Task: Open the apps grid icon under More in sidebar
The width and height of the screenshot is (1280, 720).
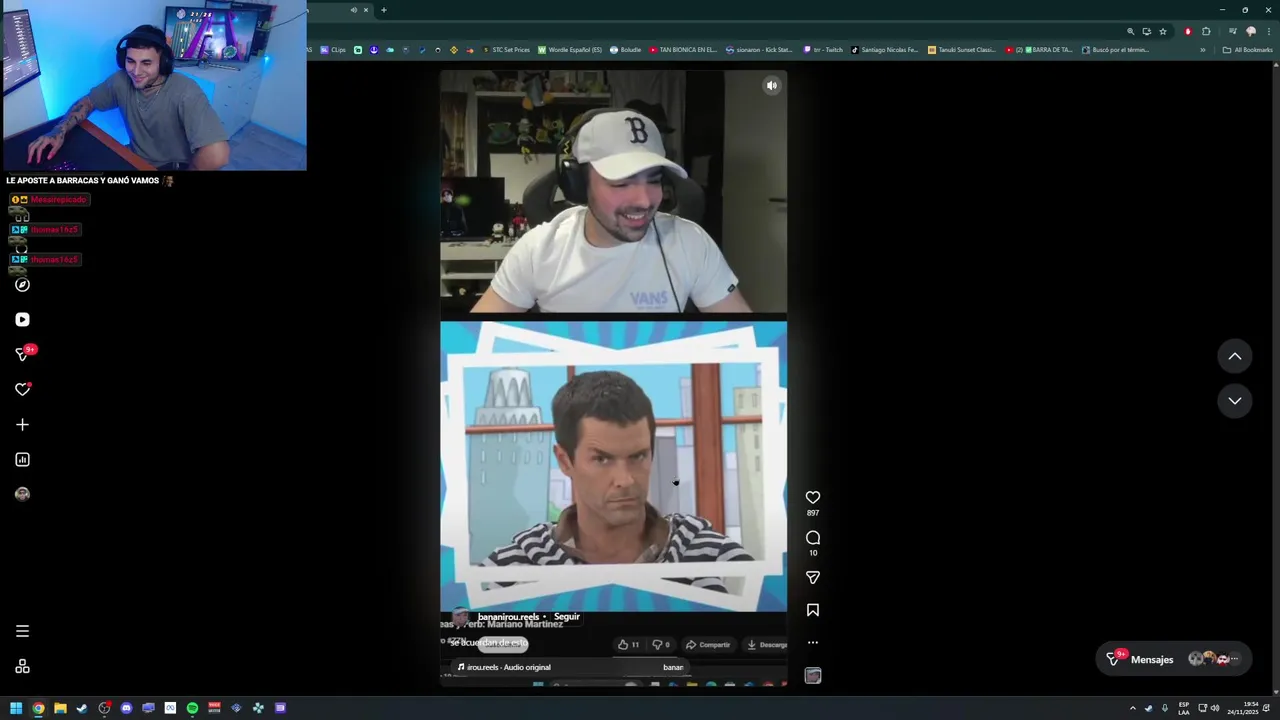Action: tap(22, 667)
